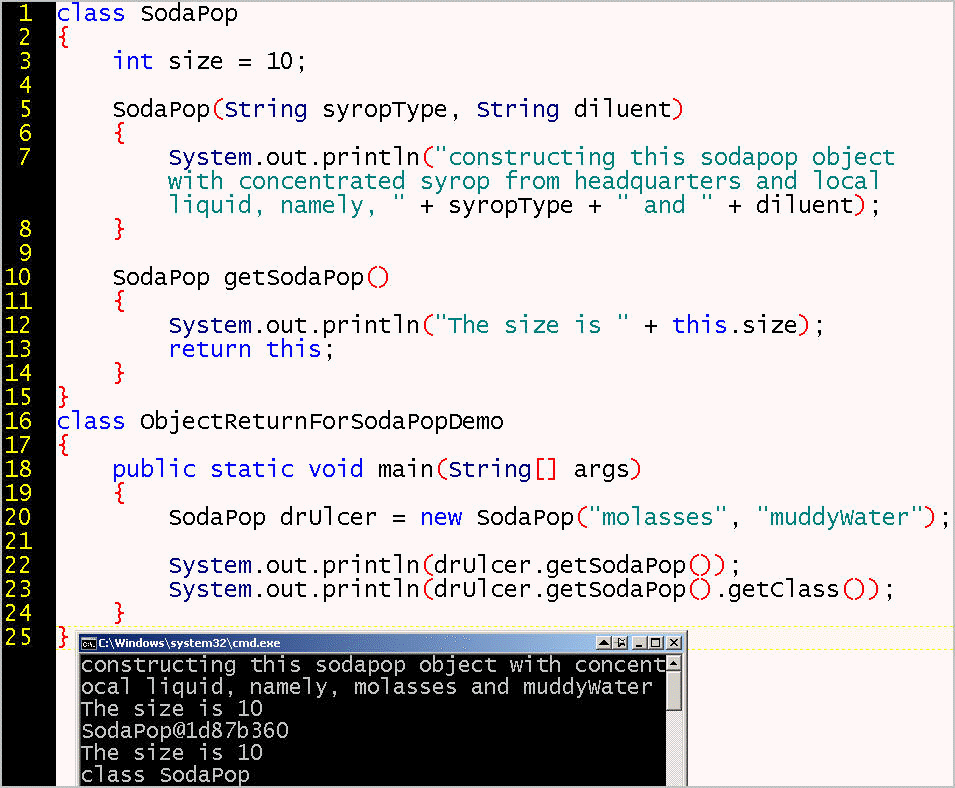The height and width of the screenshot is (788, 955).
Task: Click line number 1 in the gutter
Action: tap(25, 13)
